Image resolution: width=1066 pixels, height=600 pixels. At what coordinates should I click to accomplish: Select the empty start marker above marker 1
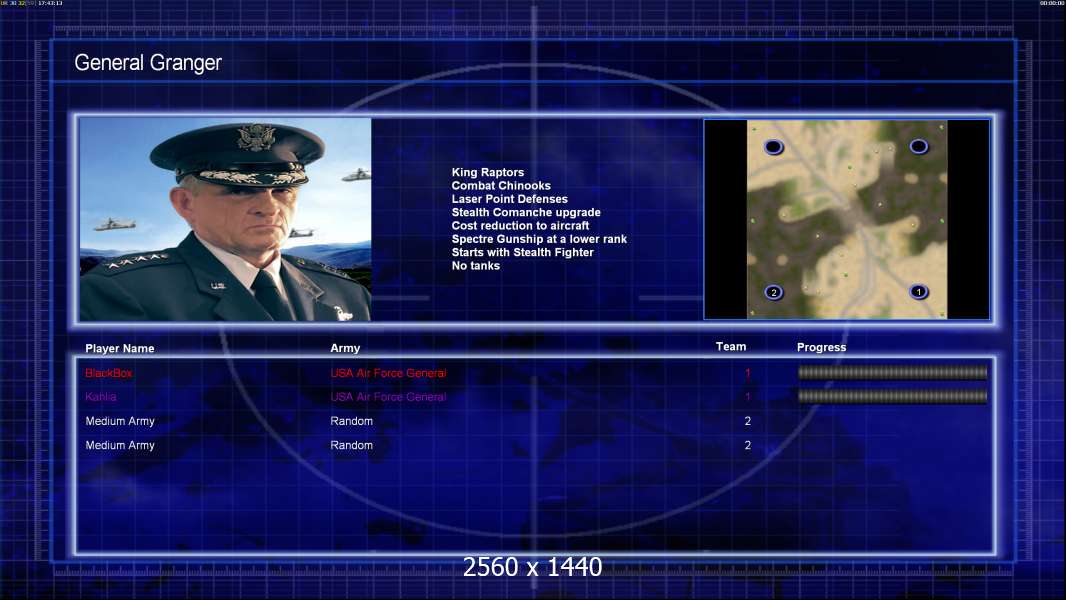click(x=918, y=146)
